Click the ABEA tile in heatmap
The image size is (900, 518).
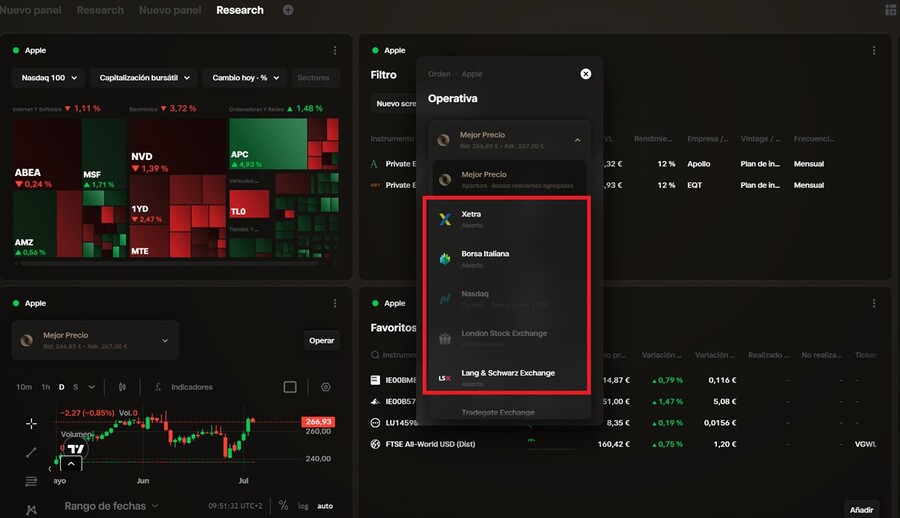(x=47, y=154)
